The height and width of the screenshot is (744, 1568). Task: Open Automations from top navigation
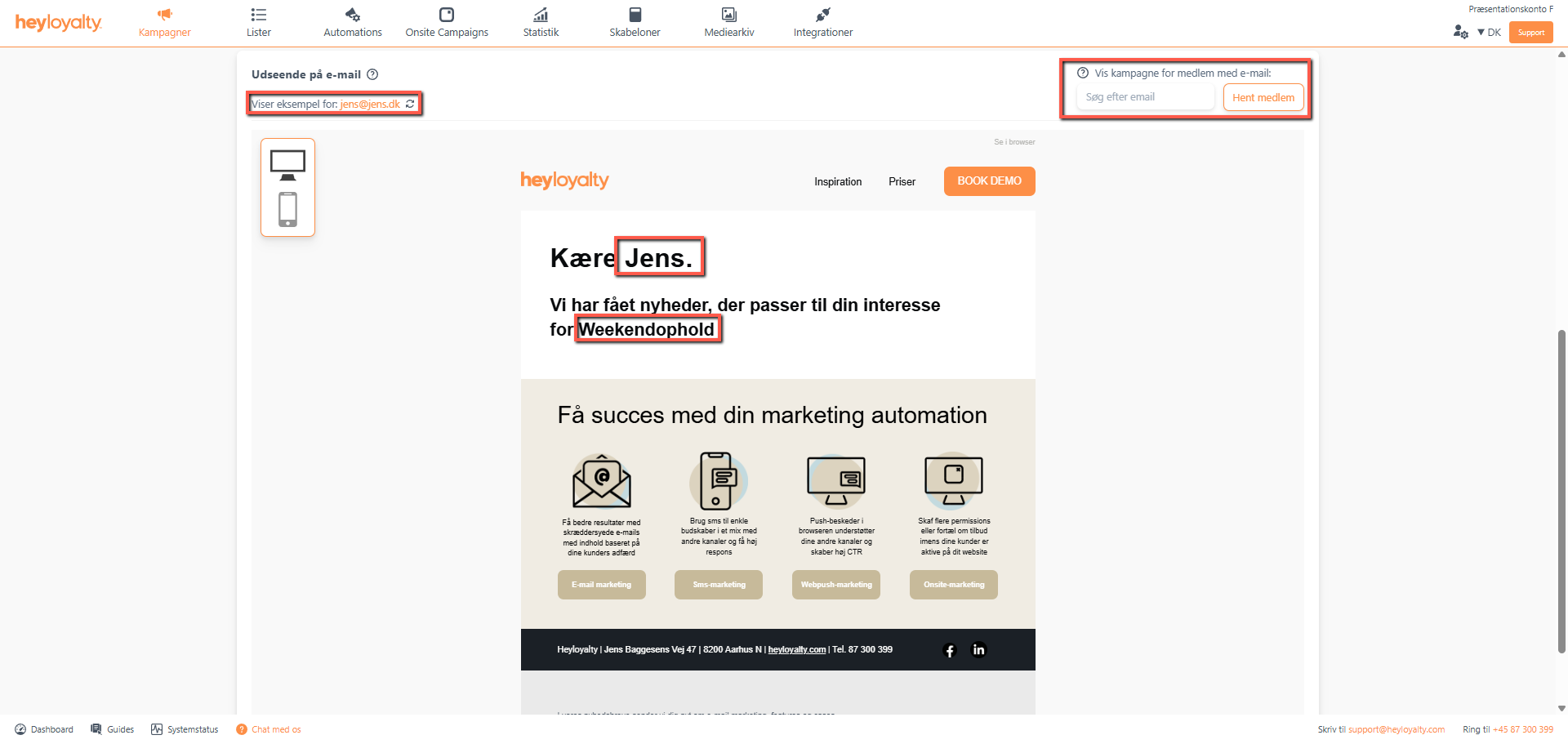[353, 22]
